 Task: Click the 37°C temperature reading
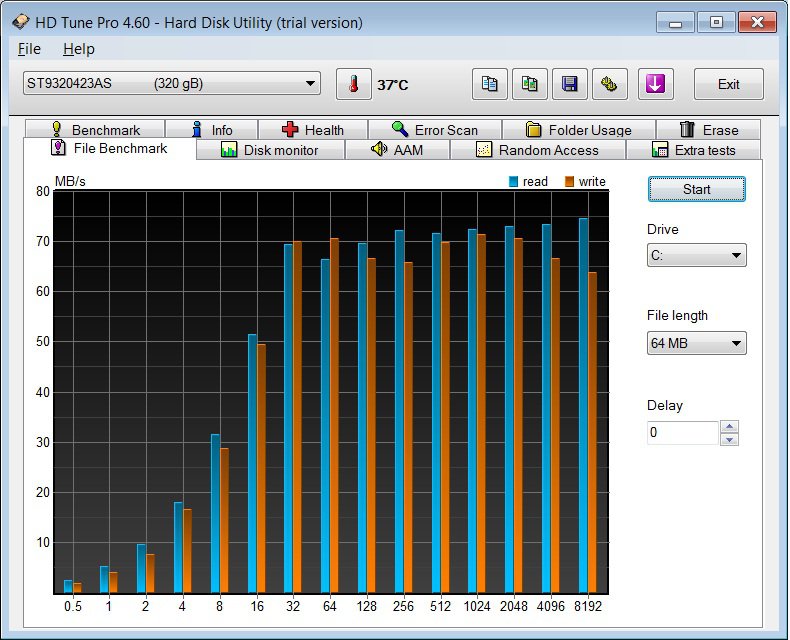coord(393,85)
